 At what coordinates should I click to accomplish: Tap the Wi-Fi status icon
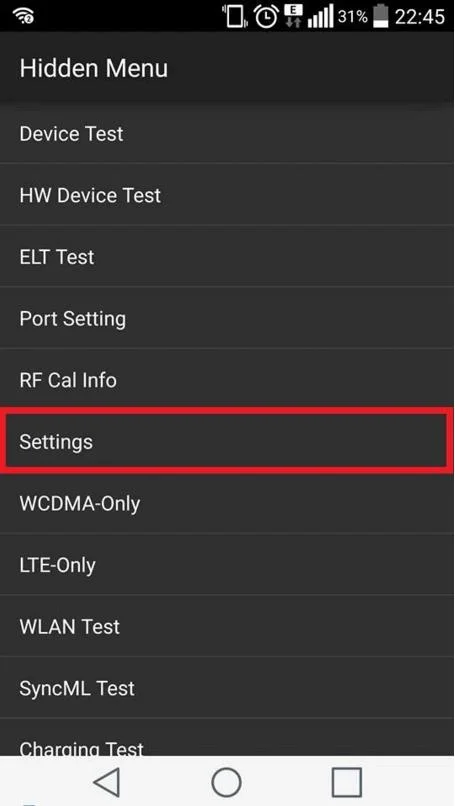tap(24, 17)
